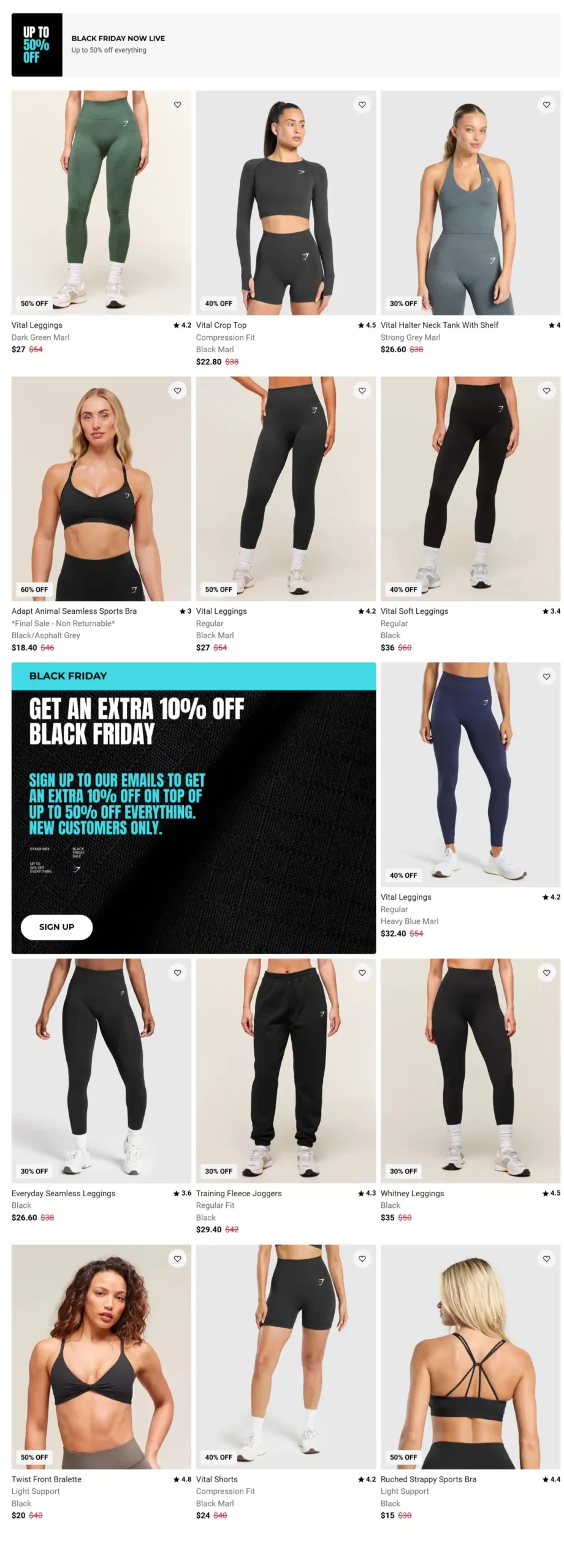Heart the Twist Front Bralette

(x=178, y=1259)
